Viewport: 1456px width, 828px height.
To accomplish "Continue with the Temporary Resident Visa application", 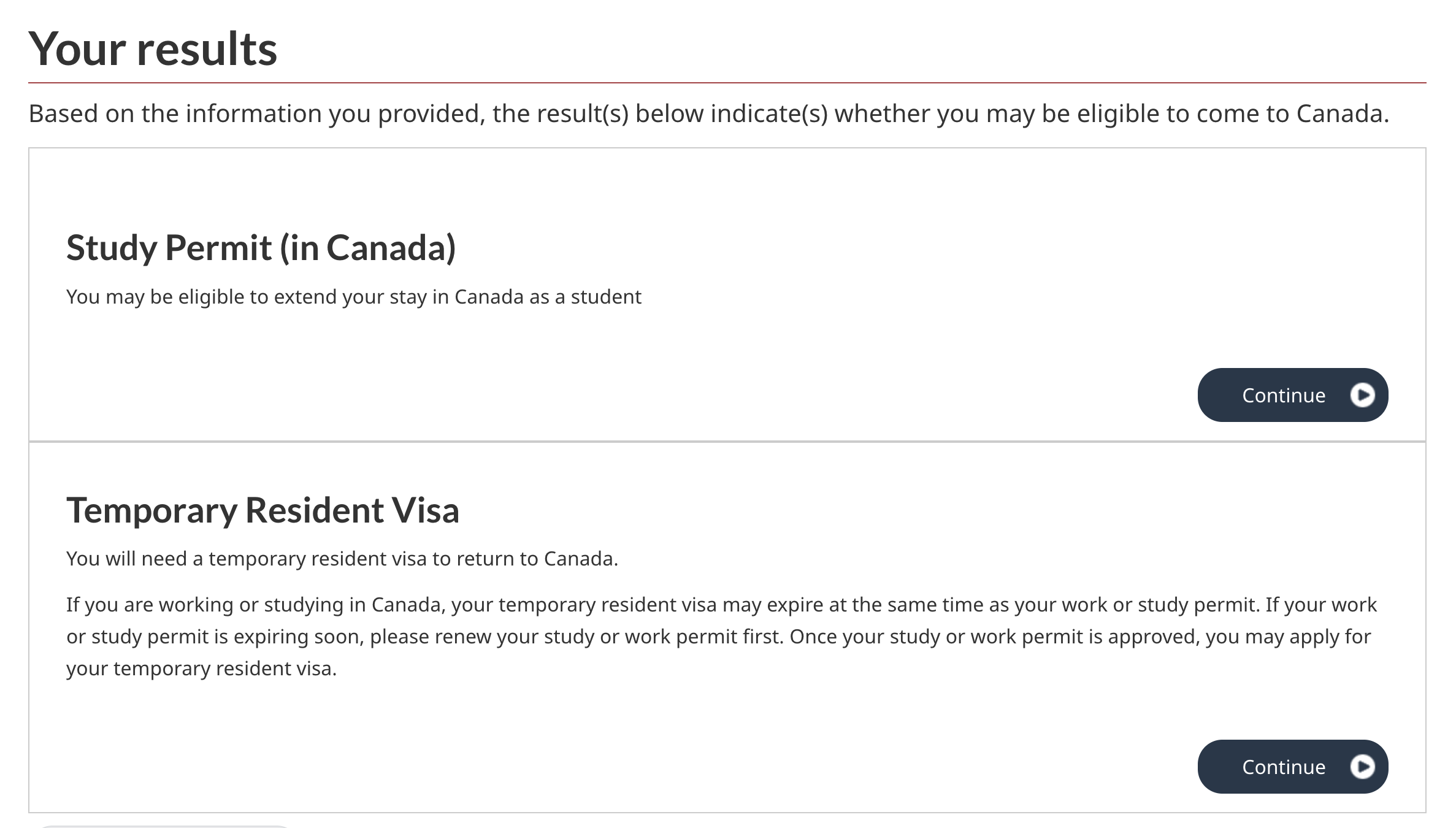I will tap(1292, 767).
